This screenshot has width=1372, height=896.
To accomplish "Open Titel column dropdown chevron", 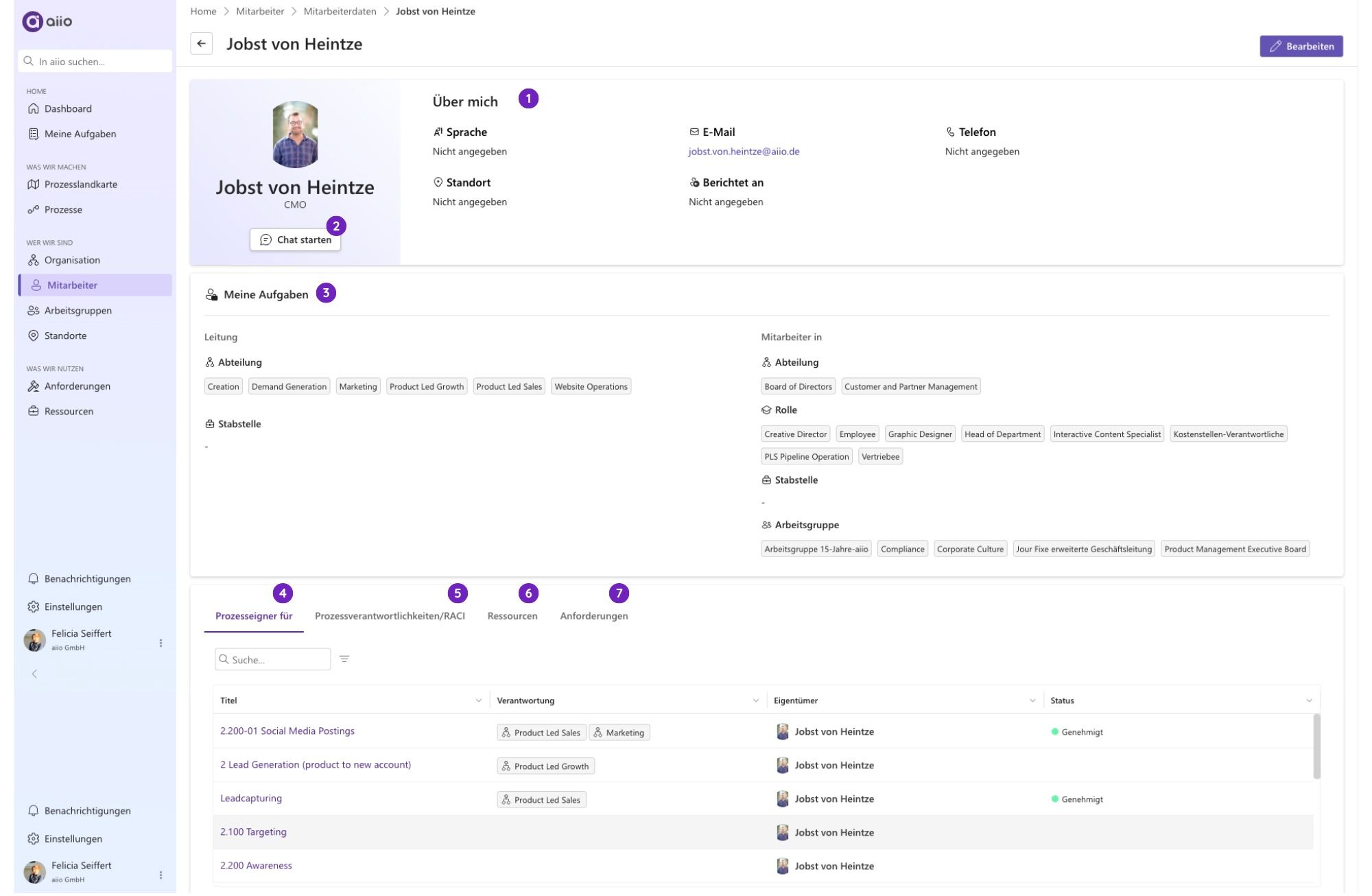I will point(478,700).
